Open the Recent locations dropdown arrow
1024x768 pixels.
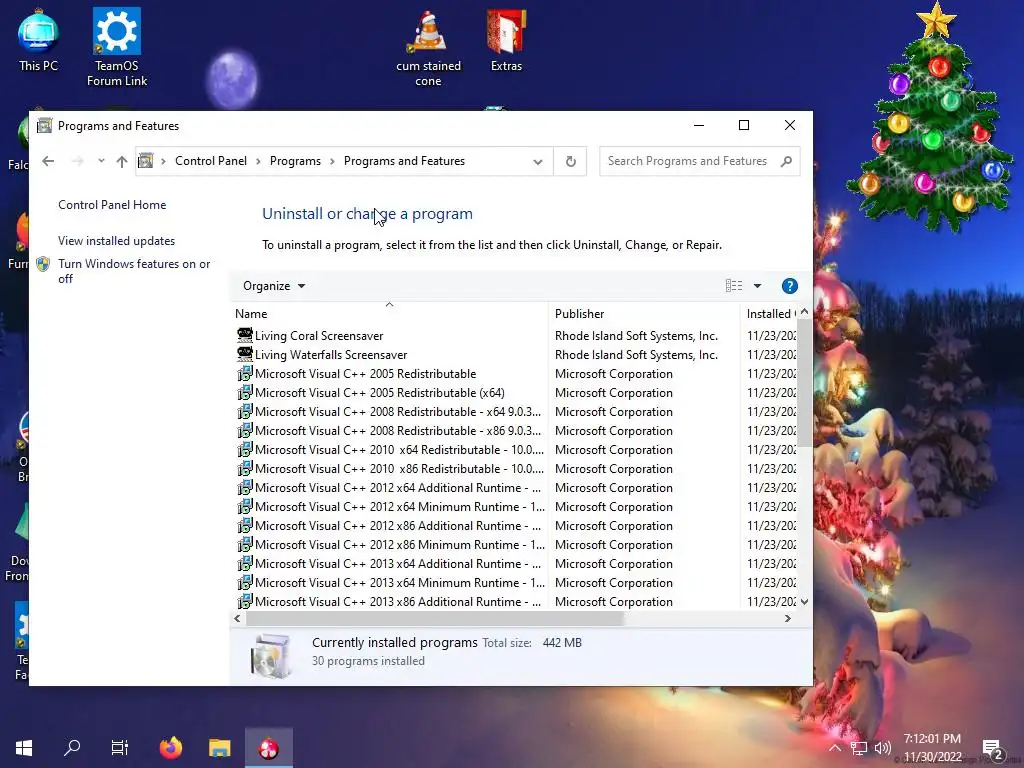click(x=101, y=161)
